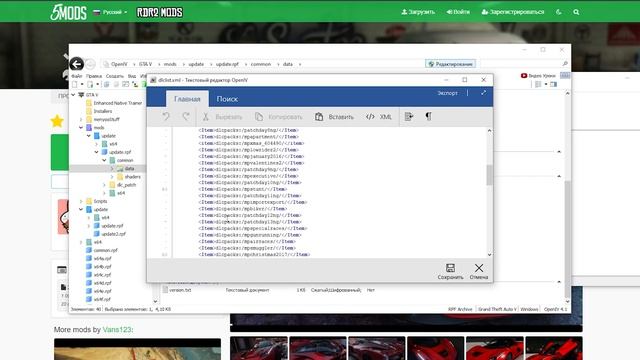
Task: Open the Файл menu in OpenIV
Action: tap(77, 76)
